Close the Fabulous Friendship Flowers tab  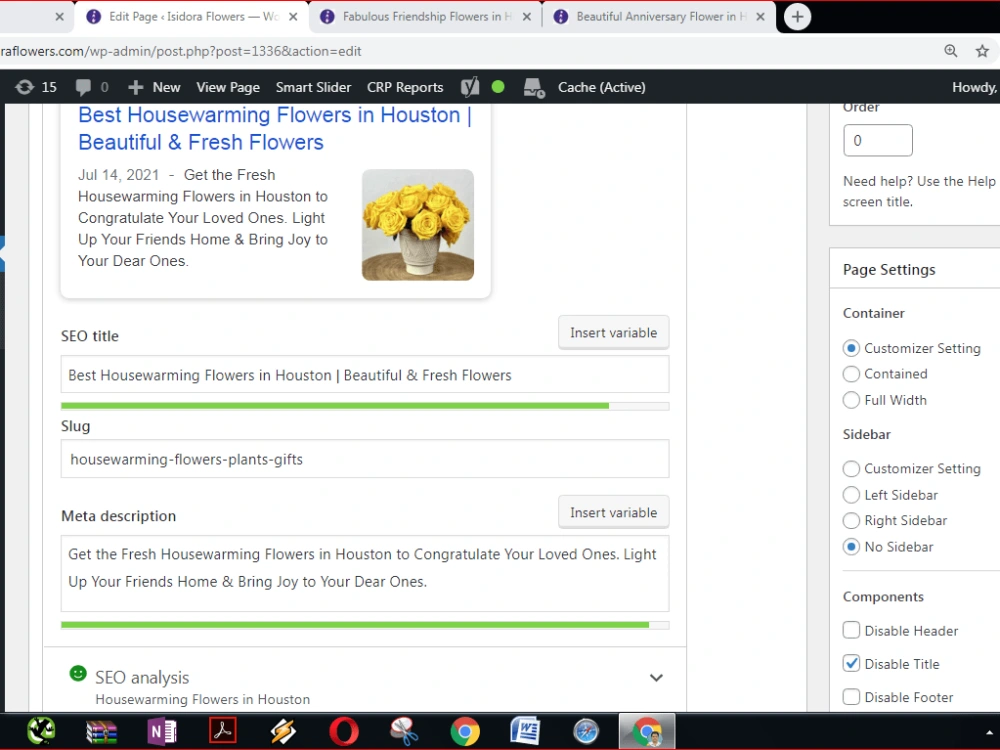coord(527,17)
